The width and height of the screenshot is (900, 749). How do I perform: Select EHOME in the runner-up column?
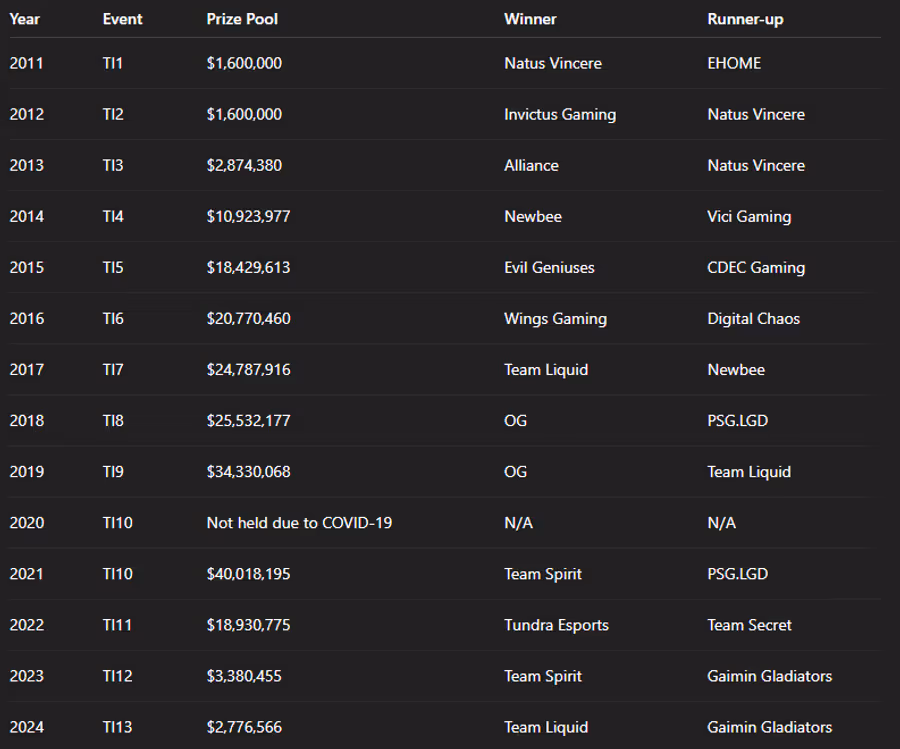[x=734, y=63]
